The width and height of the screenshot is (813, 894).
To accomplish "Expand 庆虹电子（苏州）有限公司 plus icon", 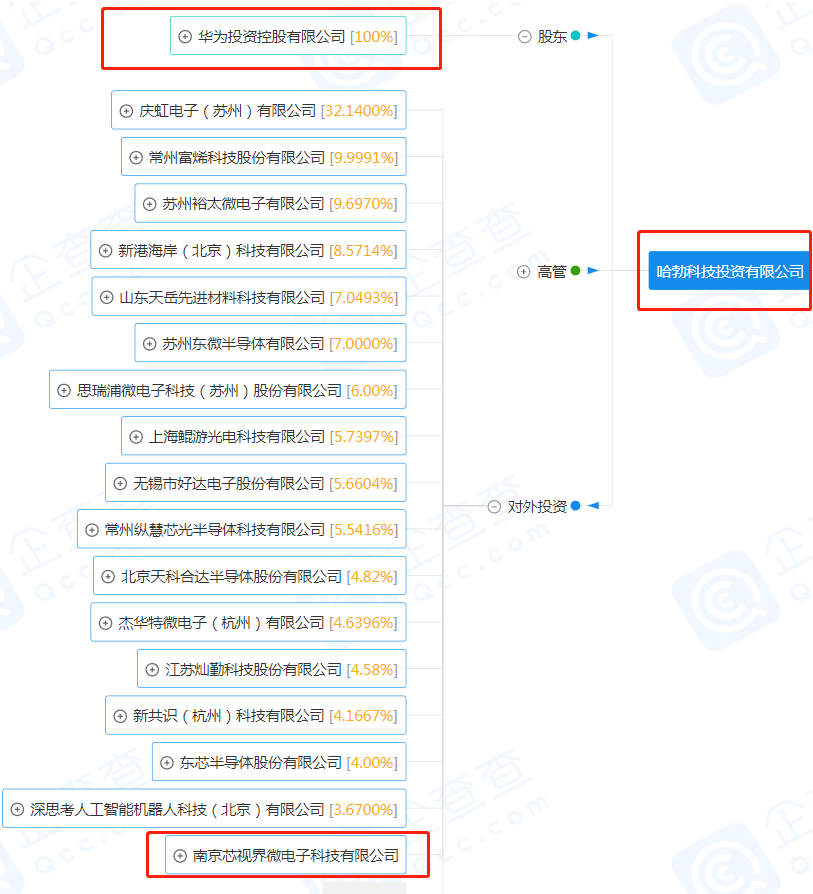I will (126, 111).
